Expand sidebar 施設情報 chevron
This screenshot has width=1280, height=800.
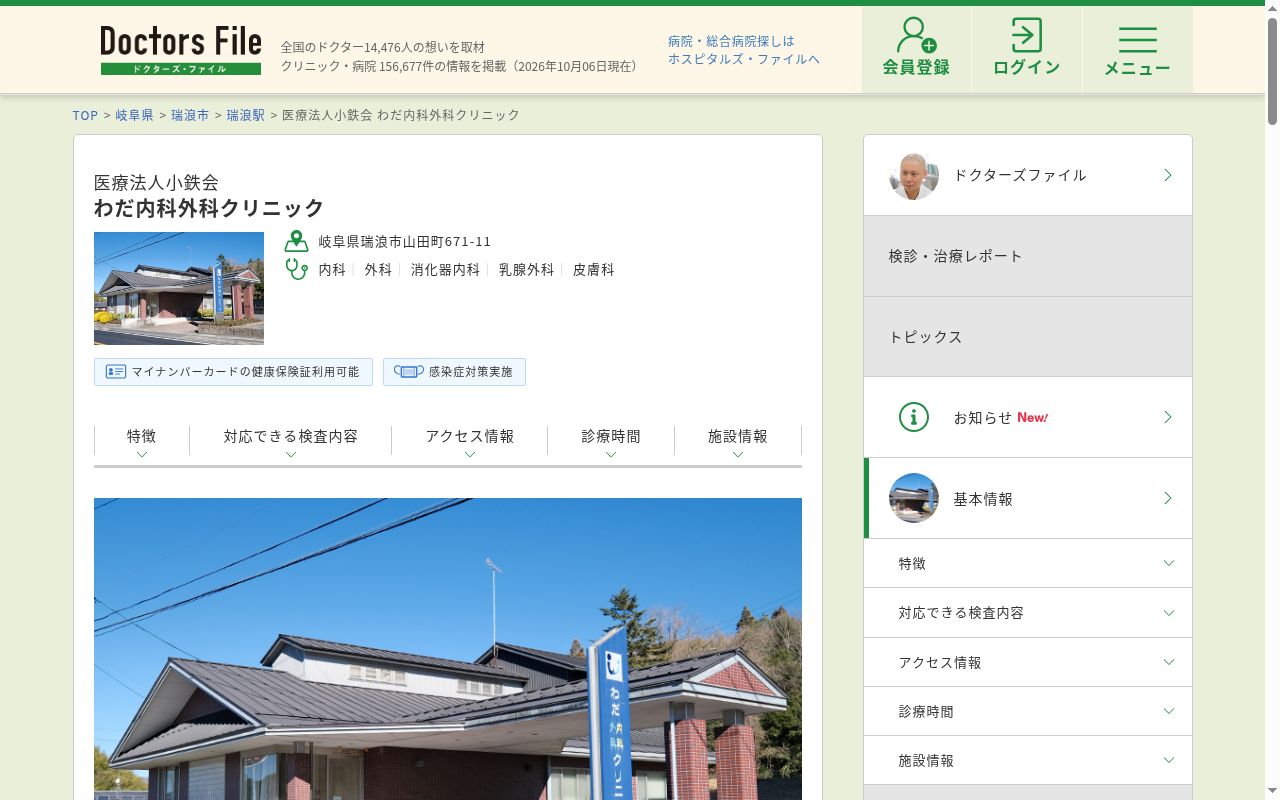point(1168,761)
